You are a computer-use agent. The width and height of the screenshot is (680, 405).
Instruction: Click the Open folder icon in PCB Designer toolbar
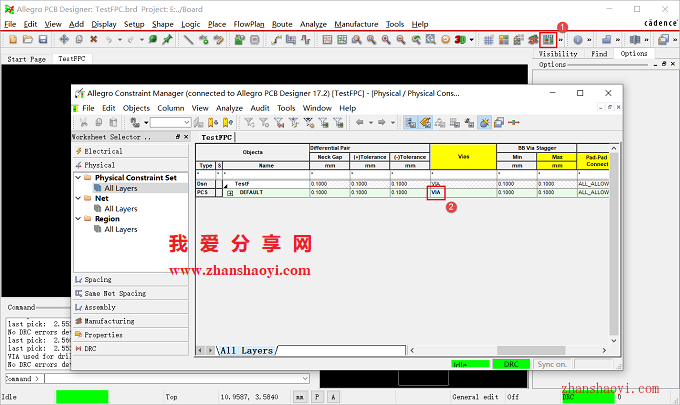28,39
